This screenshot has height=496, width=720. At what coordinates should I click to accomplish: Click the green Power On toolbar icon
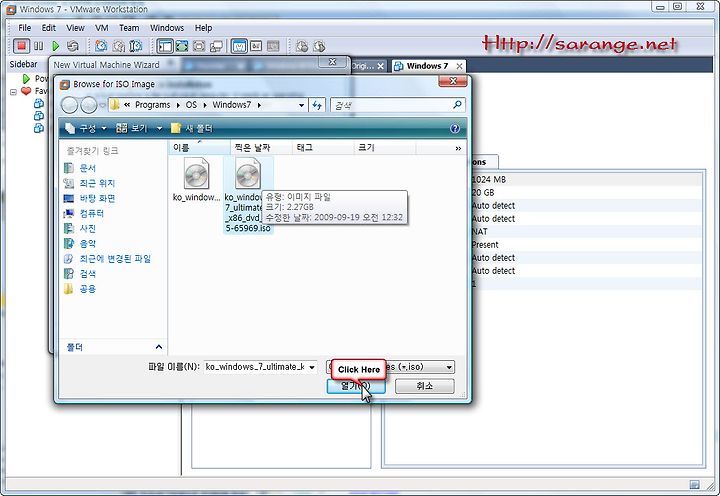coord(56,46)
